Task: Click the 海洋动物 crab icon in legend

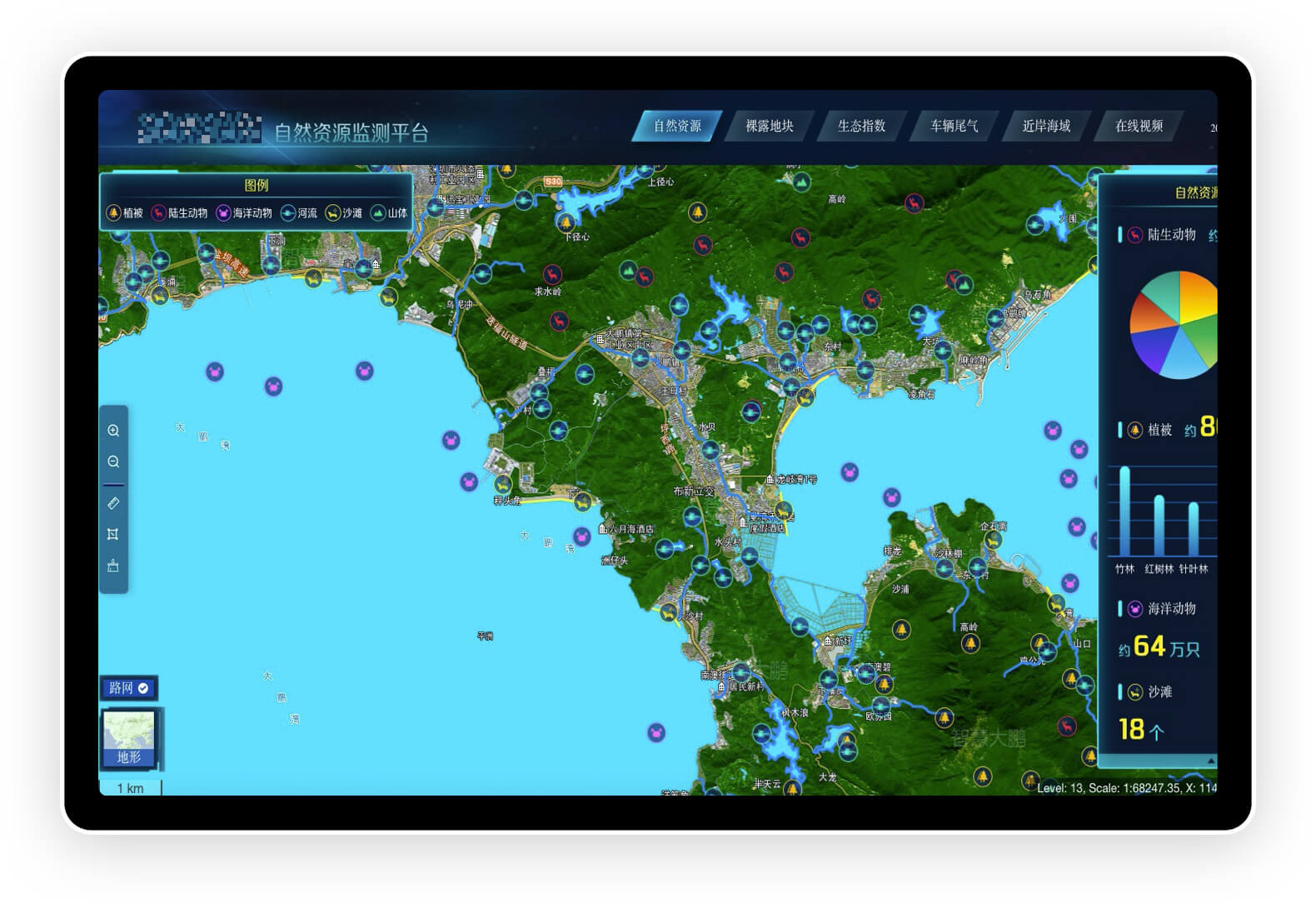Action: [x=223, y=213]
